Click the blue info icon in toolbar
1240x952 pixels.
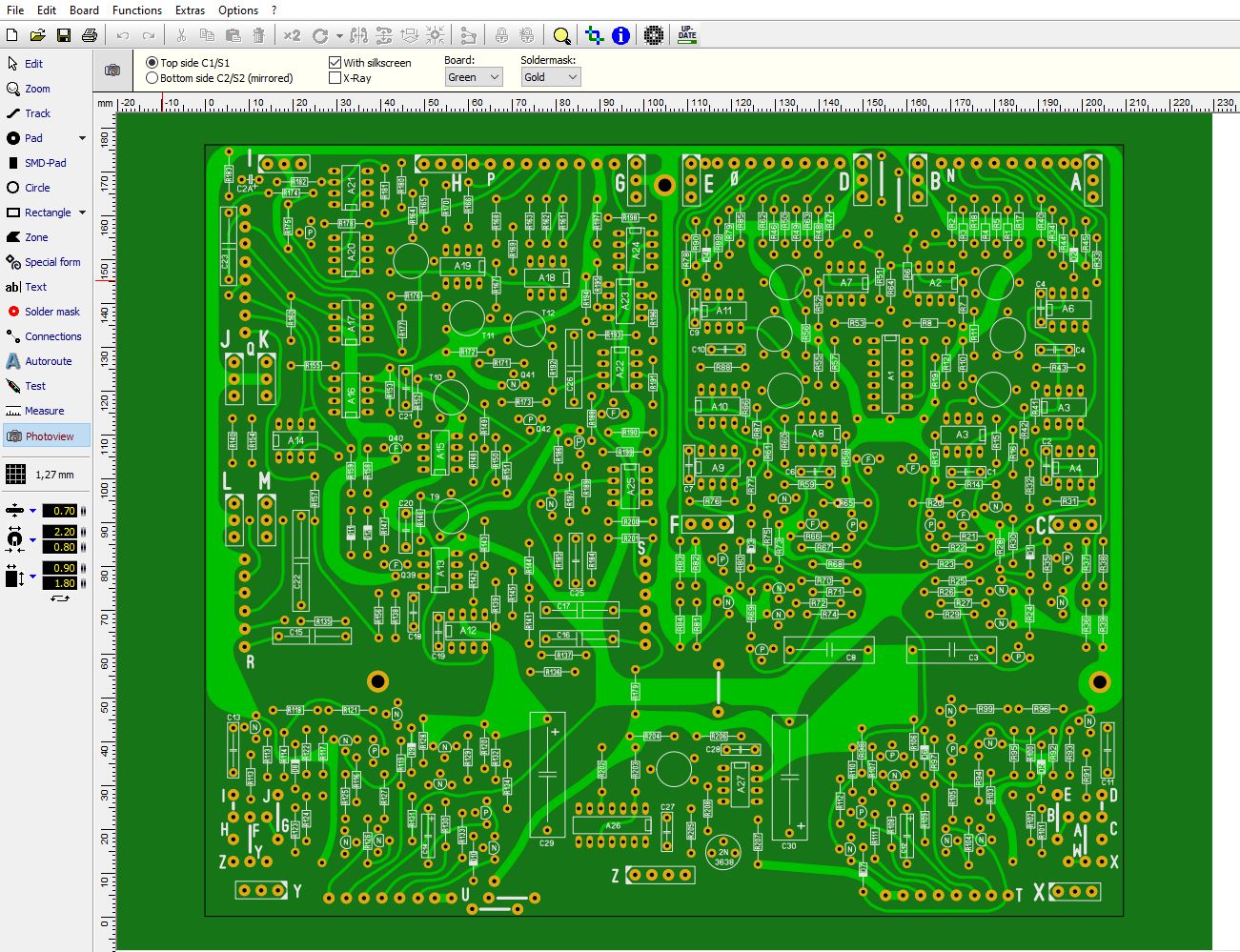point(621,36)
